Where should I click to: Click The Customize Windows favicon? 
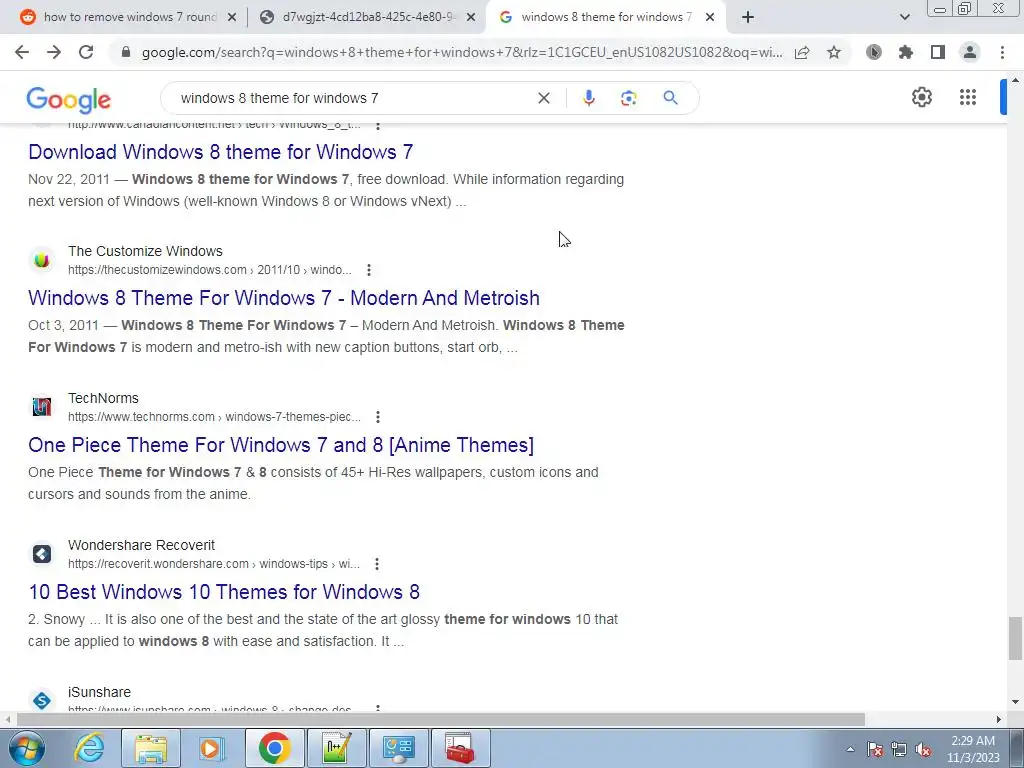(x=42, y=260)
